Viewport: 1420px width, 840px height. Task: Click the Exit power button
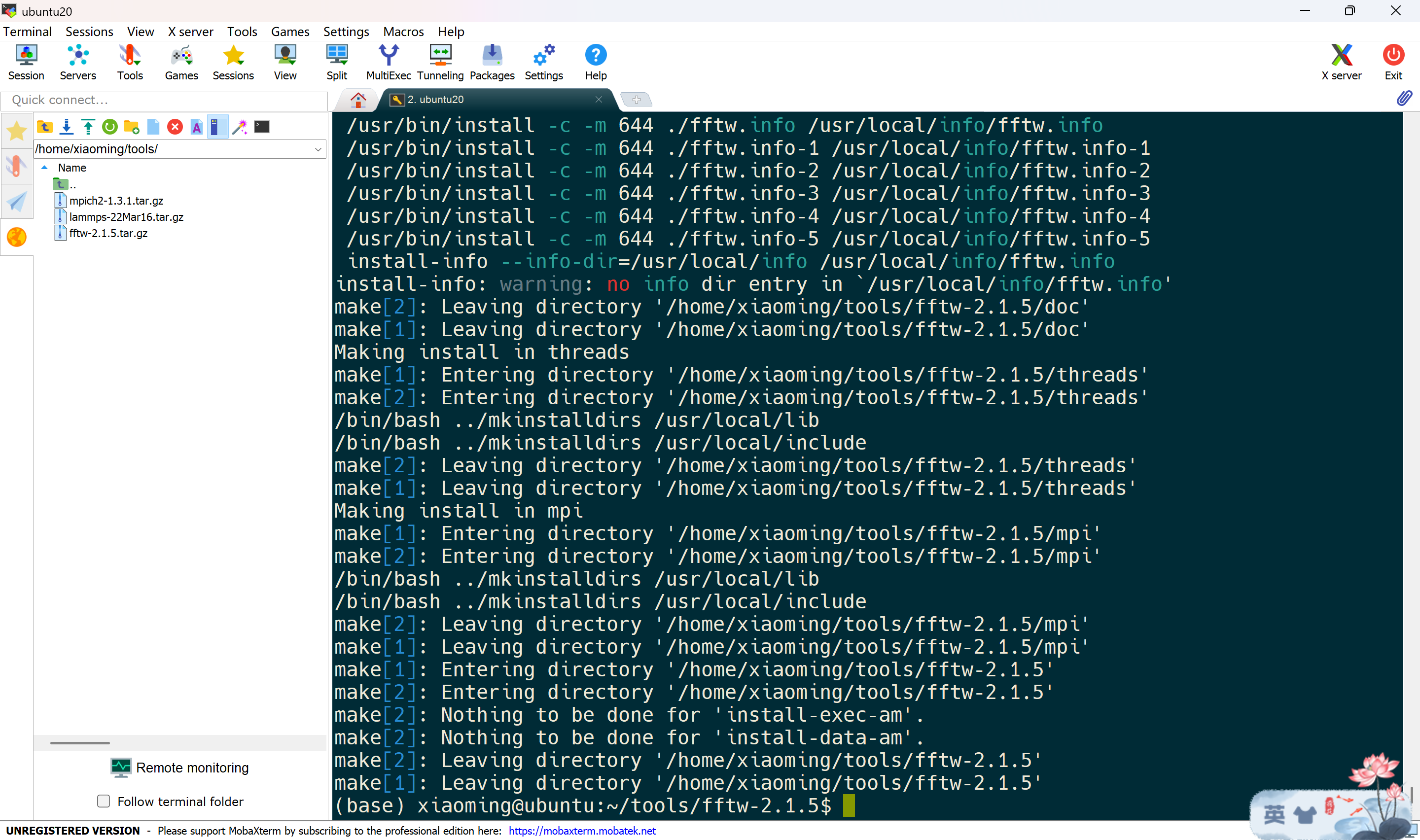1393,62
